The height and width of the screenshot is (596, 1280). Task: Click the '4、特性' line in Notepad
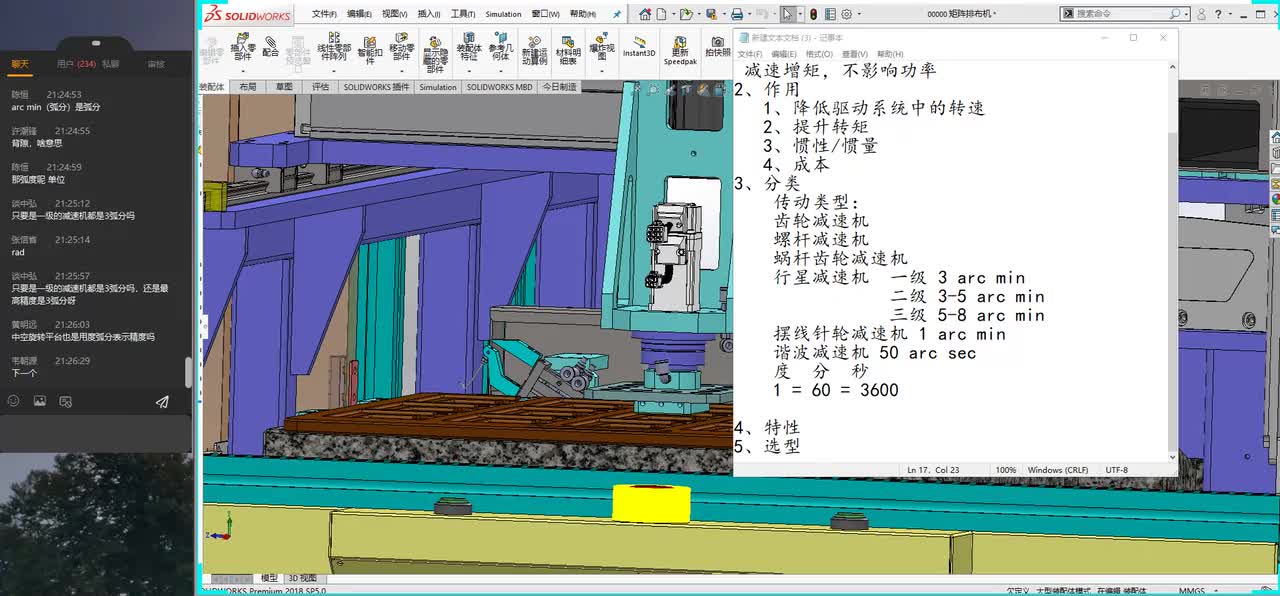click(x=767, y=428)
